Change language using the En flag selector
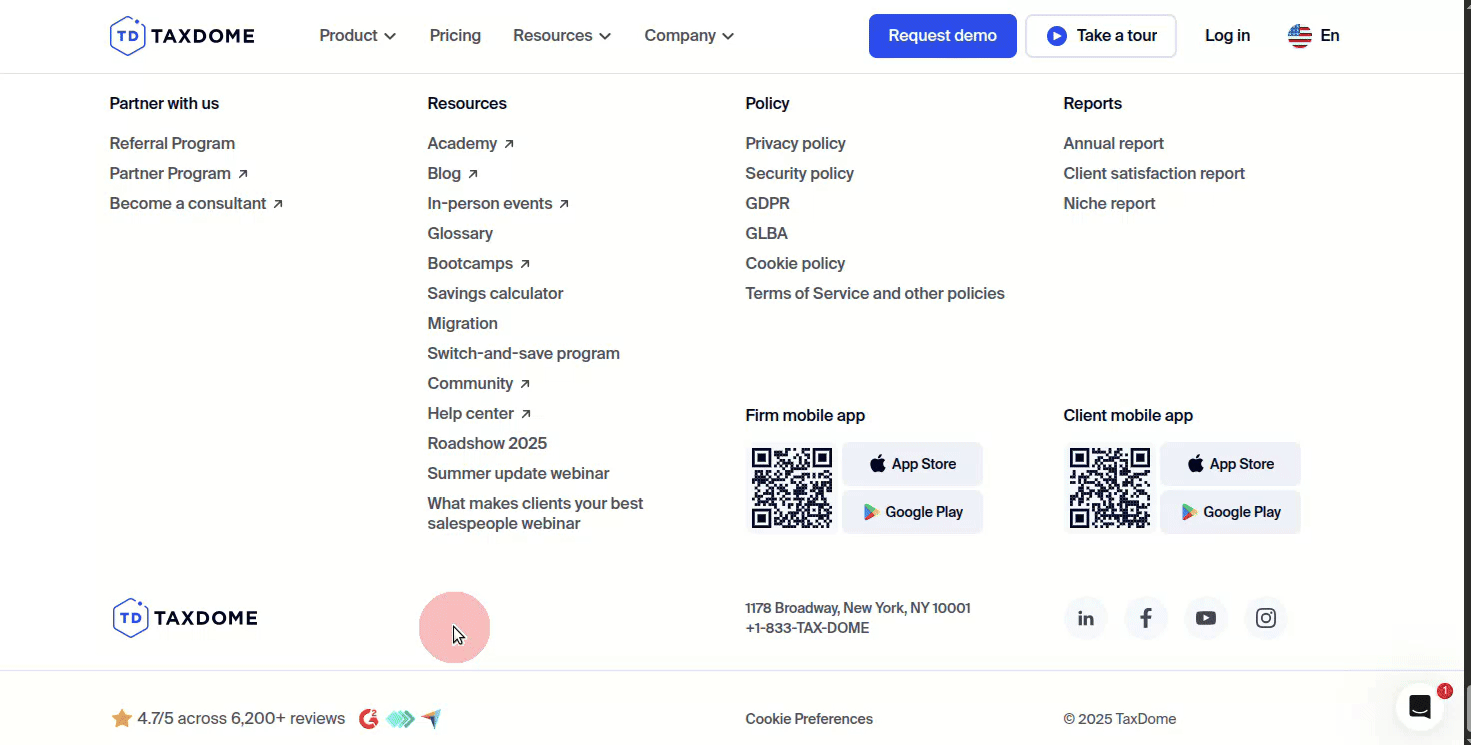Viewport: 1471px width, 745px height. coord(1314,36)
